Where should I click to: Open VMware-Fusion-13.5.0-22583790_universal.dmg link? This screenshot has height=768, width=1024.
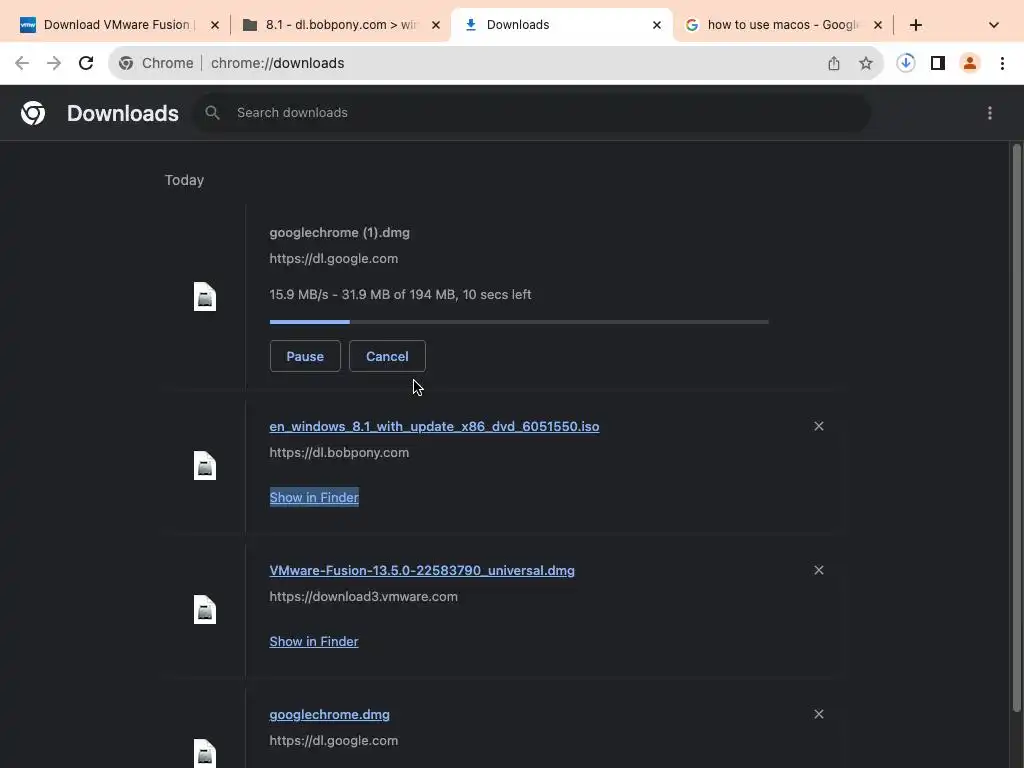click(422, 570)
